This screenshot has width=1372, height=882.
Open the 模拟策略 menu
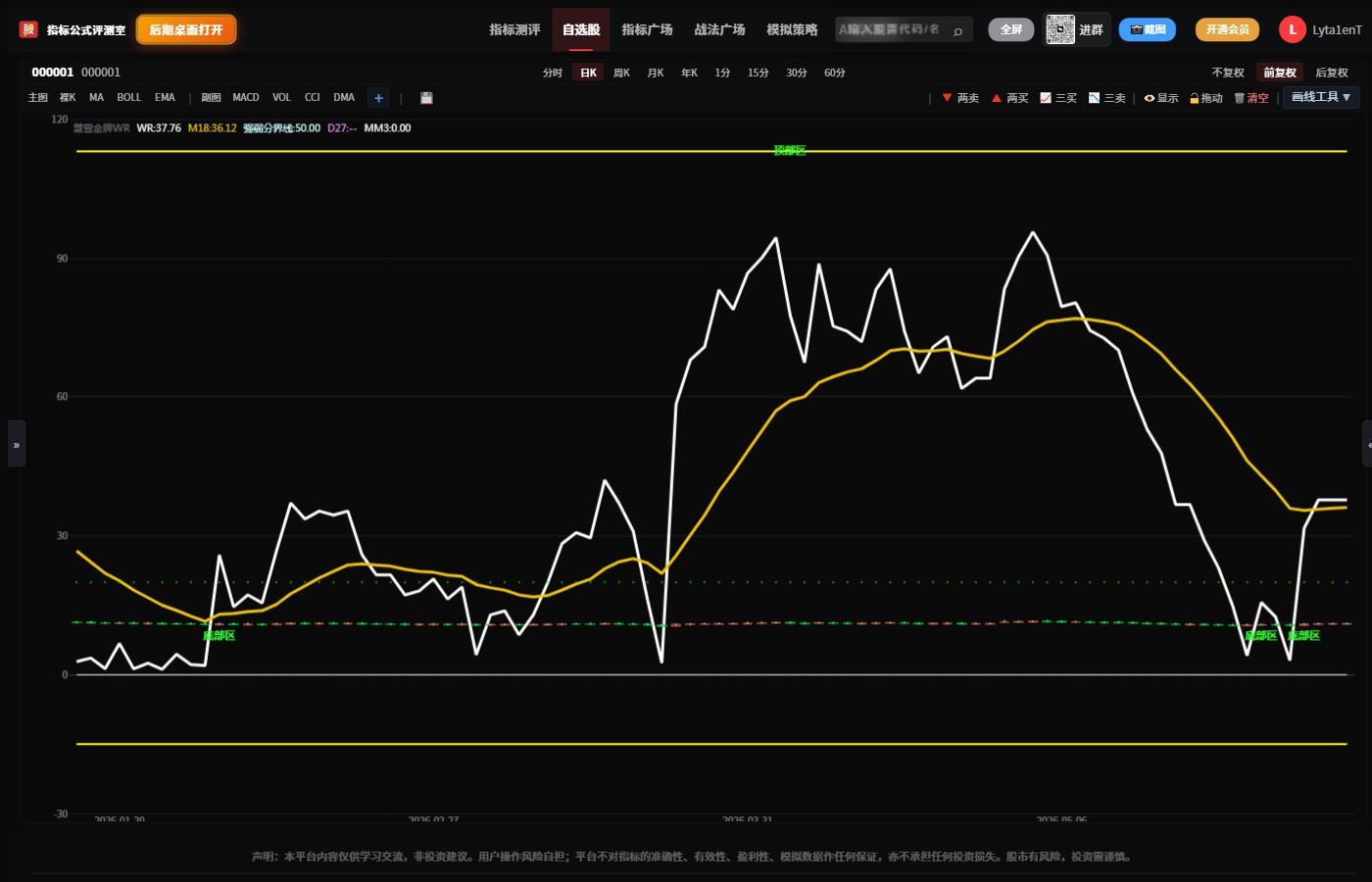coord(792,29)
